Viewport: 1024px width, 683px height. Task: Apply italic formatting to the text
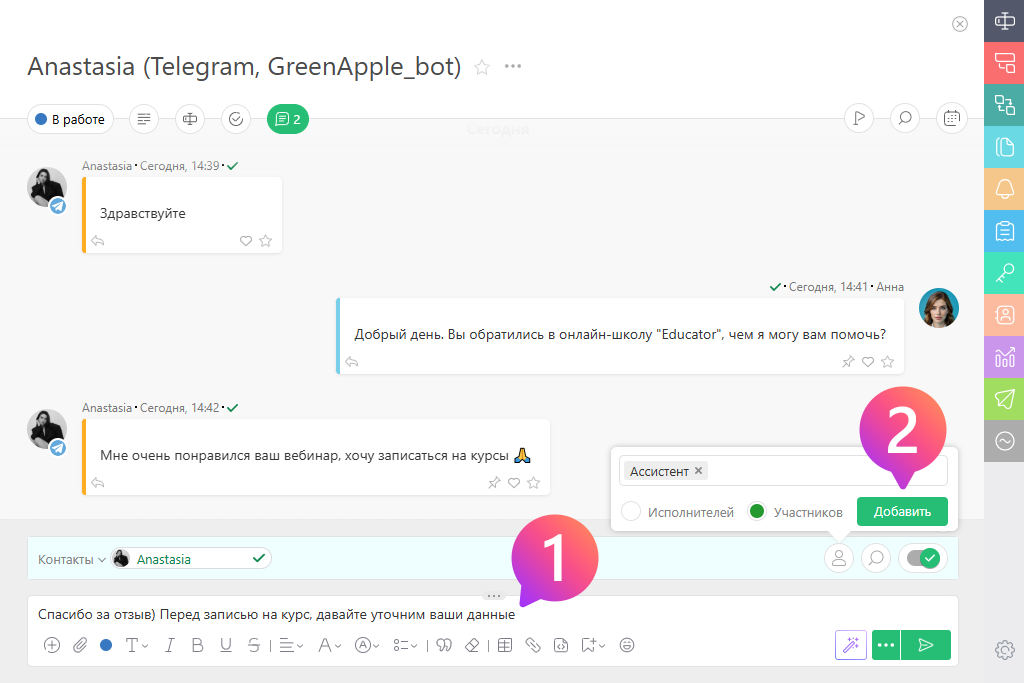tap(169, 645)
